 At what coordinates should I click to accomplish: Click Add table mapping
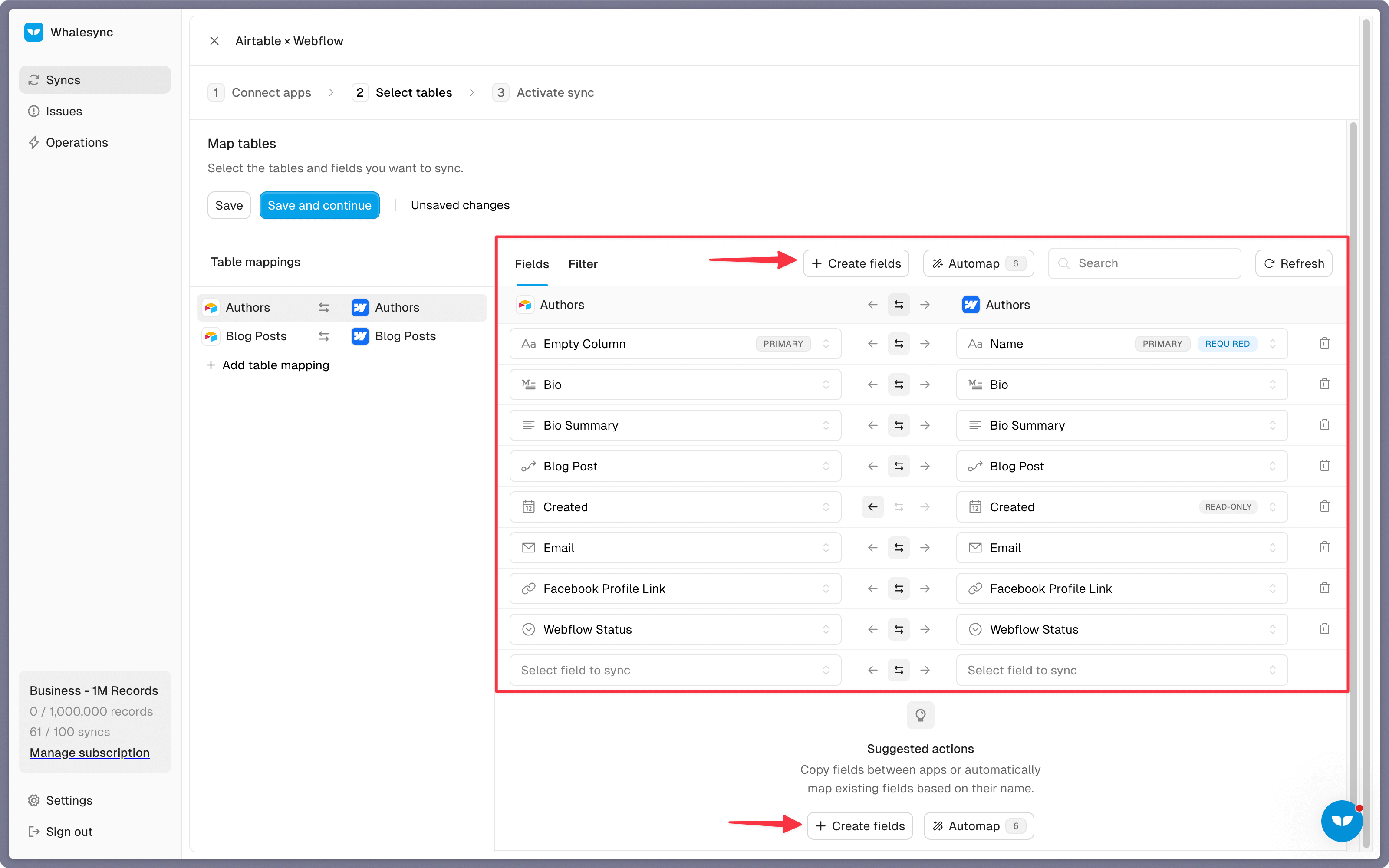pyautogui.click(x=267, y=365)
